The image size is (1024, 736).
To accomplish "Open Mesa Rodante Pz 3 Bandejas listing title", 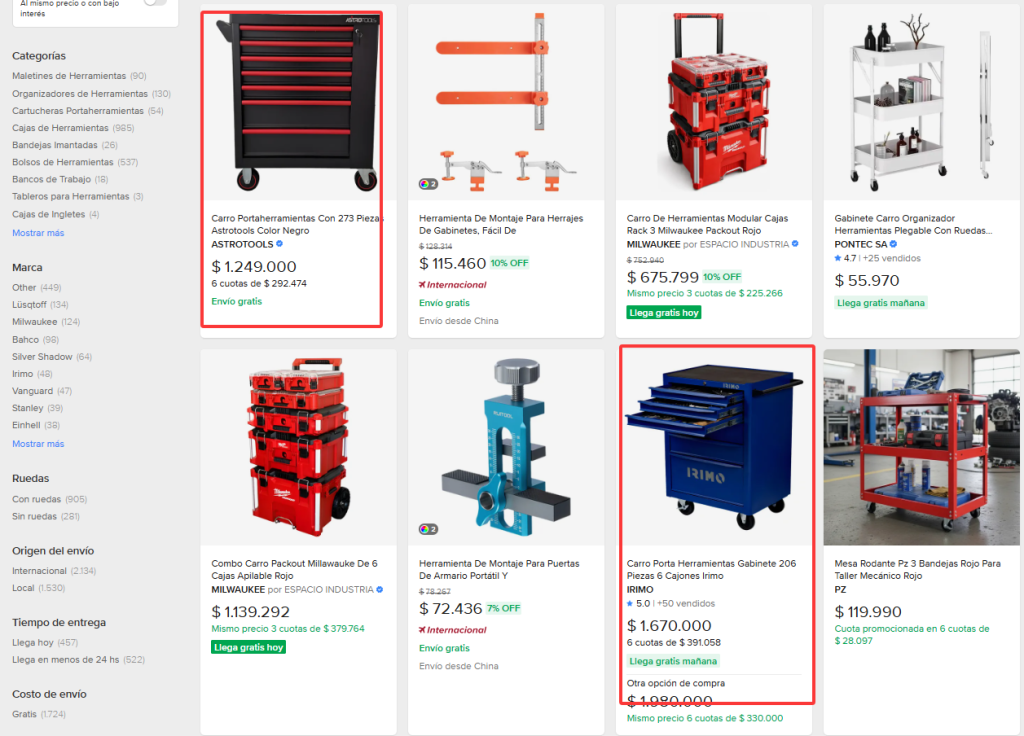I will point(917,569).
